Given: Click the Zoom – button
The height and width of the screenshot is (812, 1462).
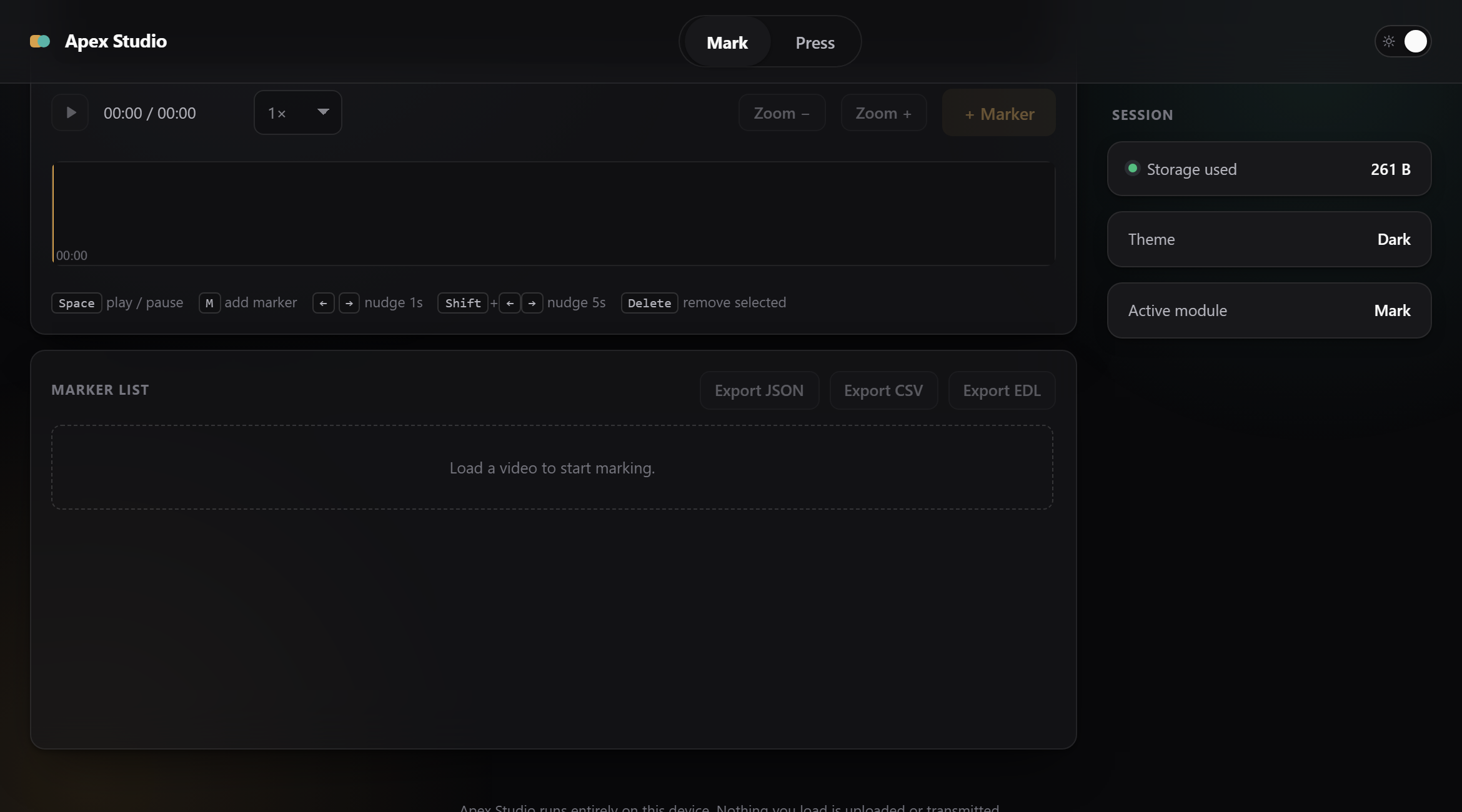Looking at the screenshot, I should tap(782, 112).
